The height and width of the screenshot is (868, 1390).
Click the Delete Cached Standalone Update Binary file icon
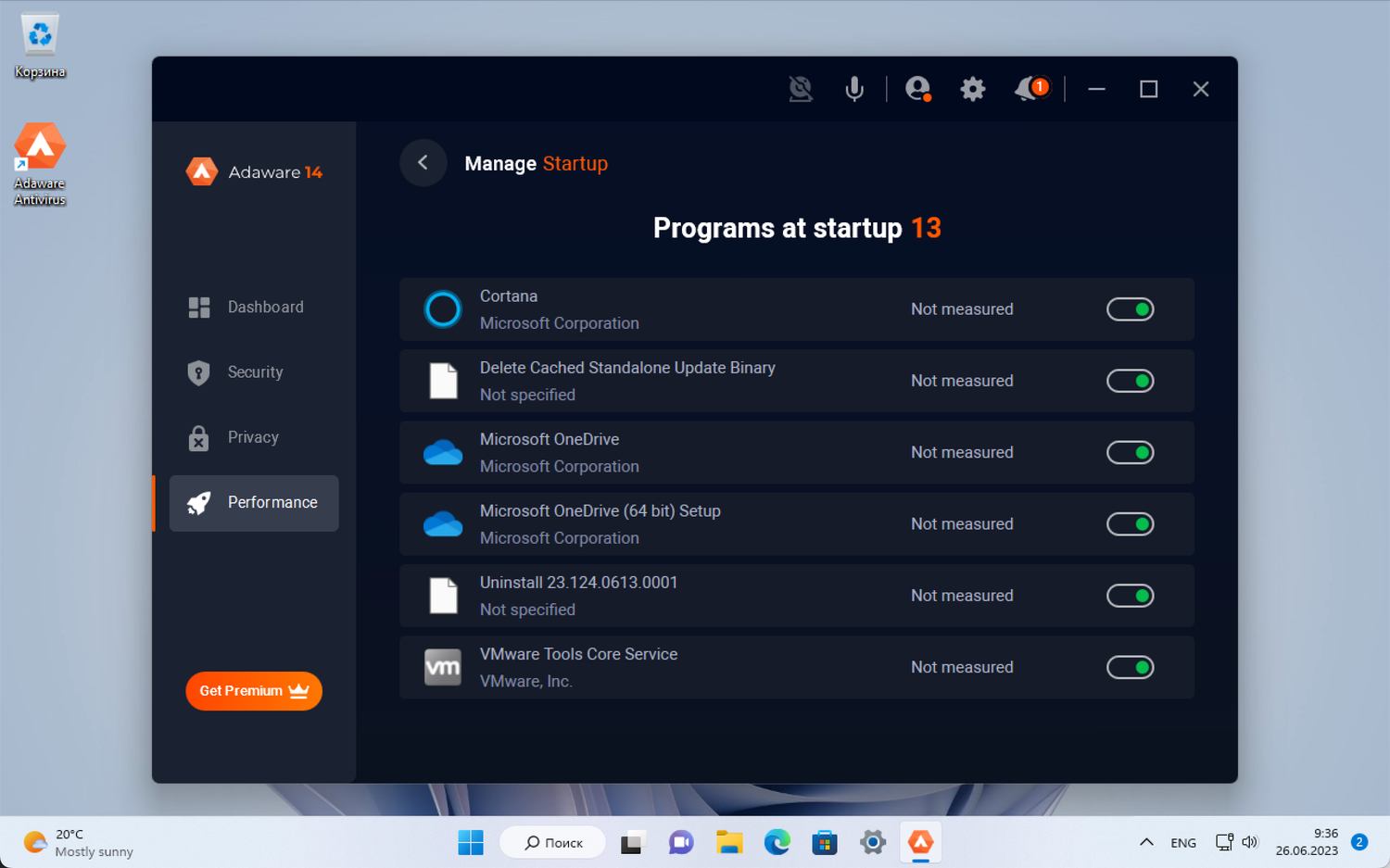point(443,381)
